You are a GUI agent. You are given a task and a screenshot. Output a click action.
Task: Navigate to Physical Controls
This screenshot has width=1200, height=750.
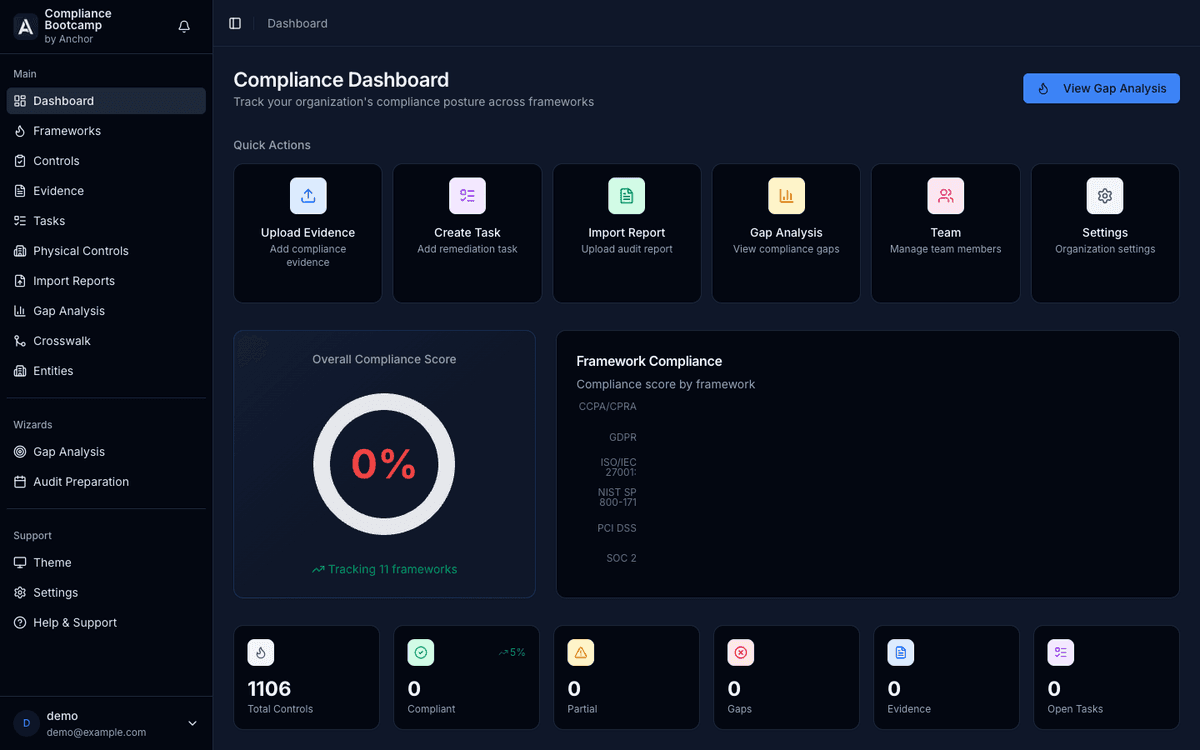coord(106,251)
